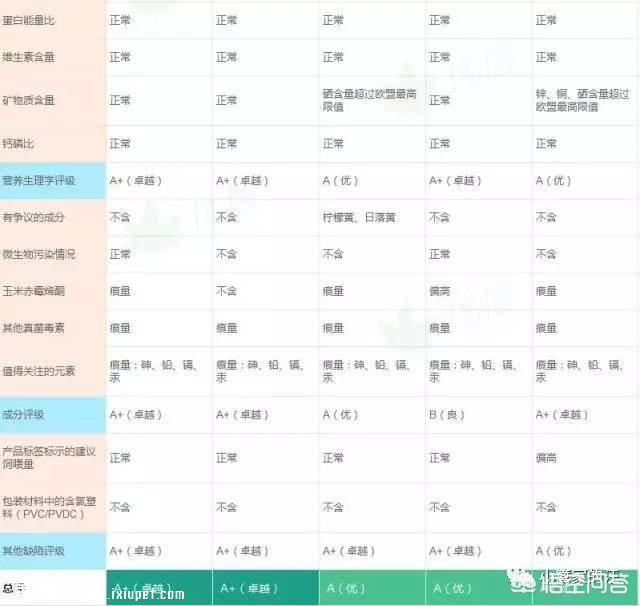Click the 营养生理学评级 blue header cell

point(53,180)
